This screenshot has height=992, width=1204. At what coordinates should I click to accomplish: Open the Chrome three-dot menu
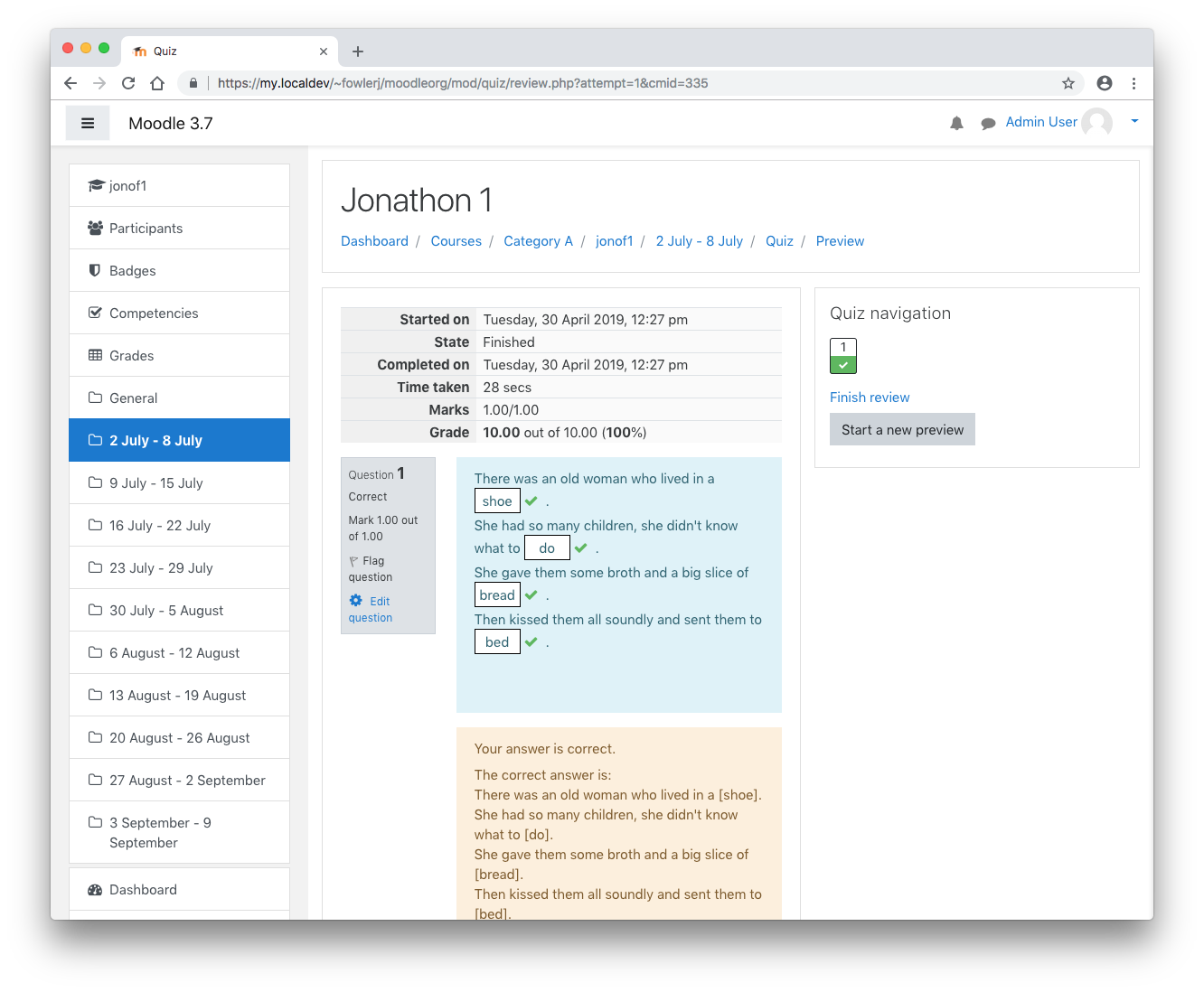1133,83
